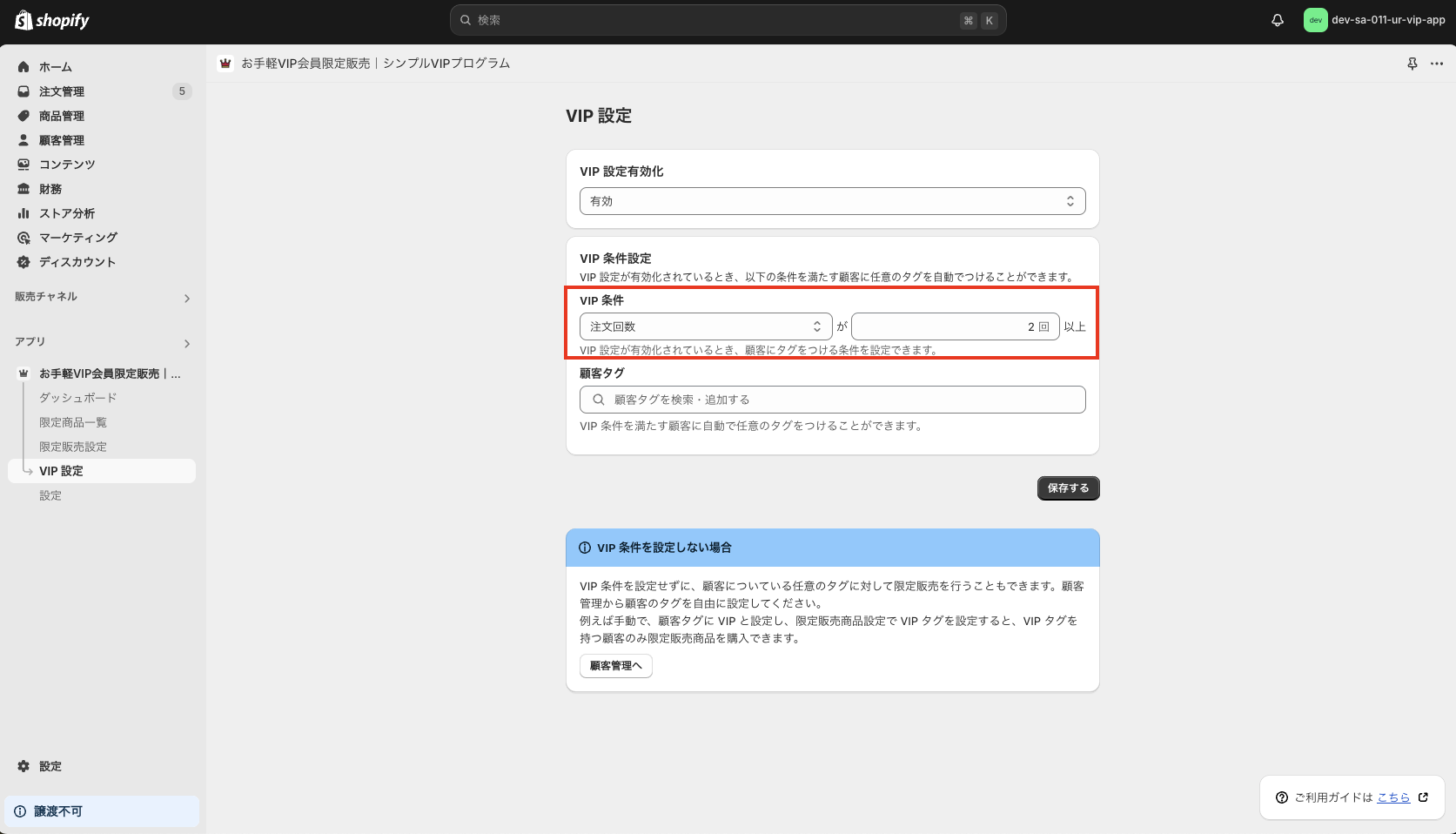
Task: Click the 保存する button
Action: point(1068,488)
